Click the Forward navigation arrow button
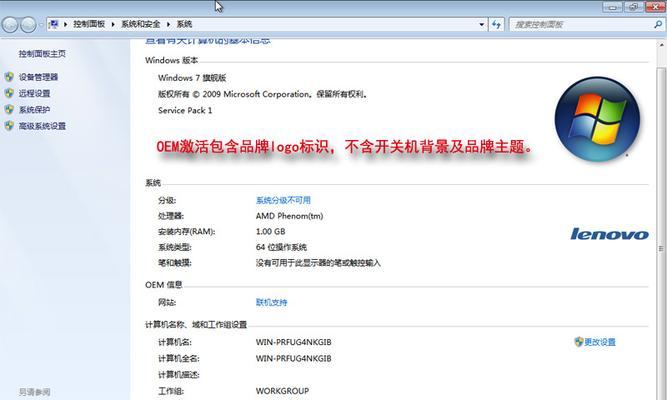This screenshot has width=667, height=400. (x=28, y=25)
